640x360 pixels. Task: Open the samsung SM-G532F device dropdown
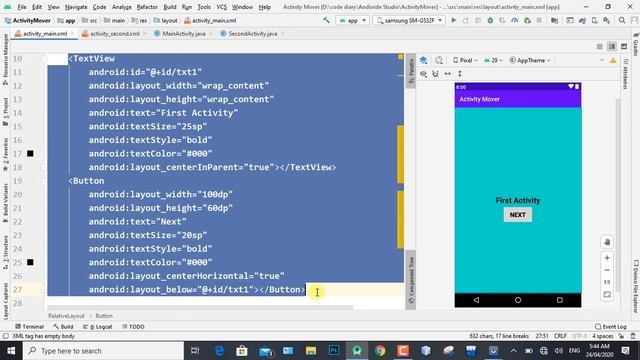tap(409, 20)
